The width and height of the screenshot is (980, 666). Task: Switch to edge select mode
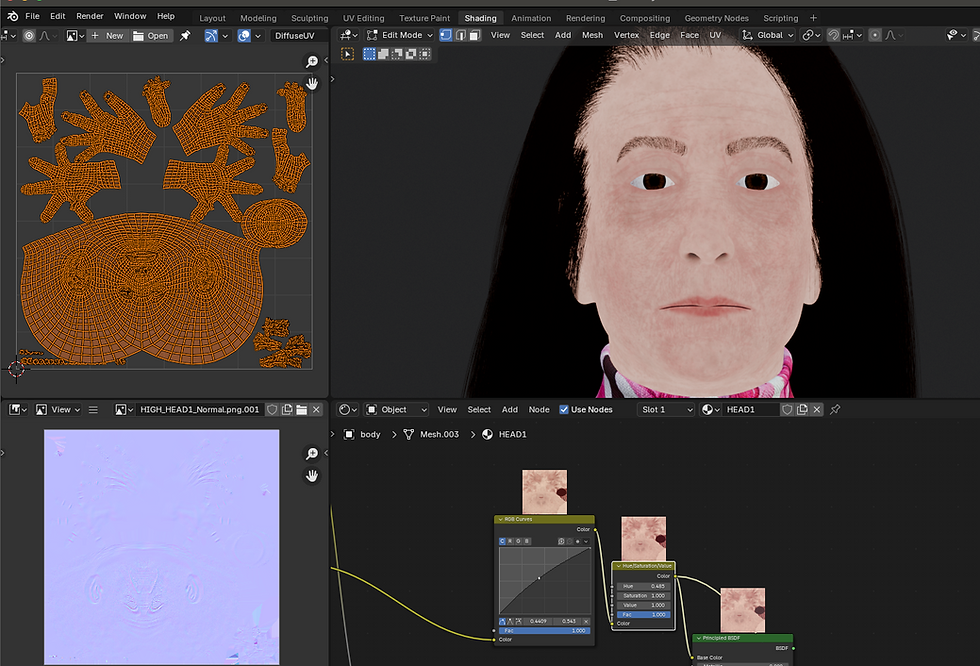point(461,35)
